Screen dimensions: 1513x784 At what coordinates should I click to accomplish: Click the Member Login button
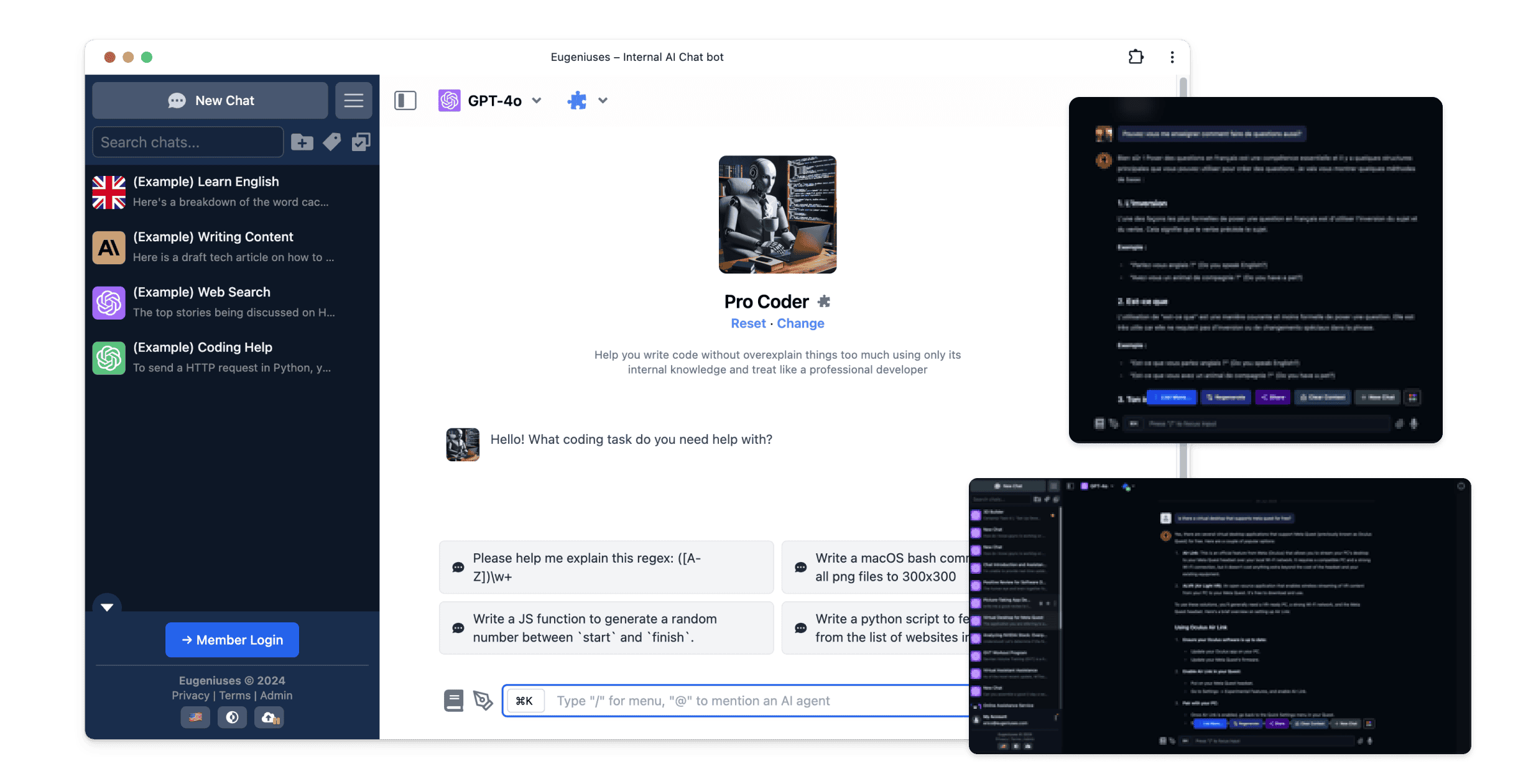[231, 639]
